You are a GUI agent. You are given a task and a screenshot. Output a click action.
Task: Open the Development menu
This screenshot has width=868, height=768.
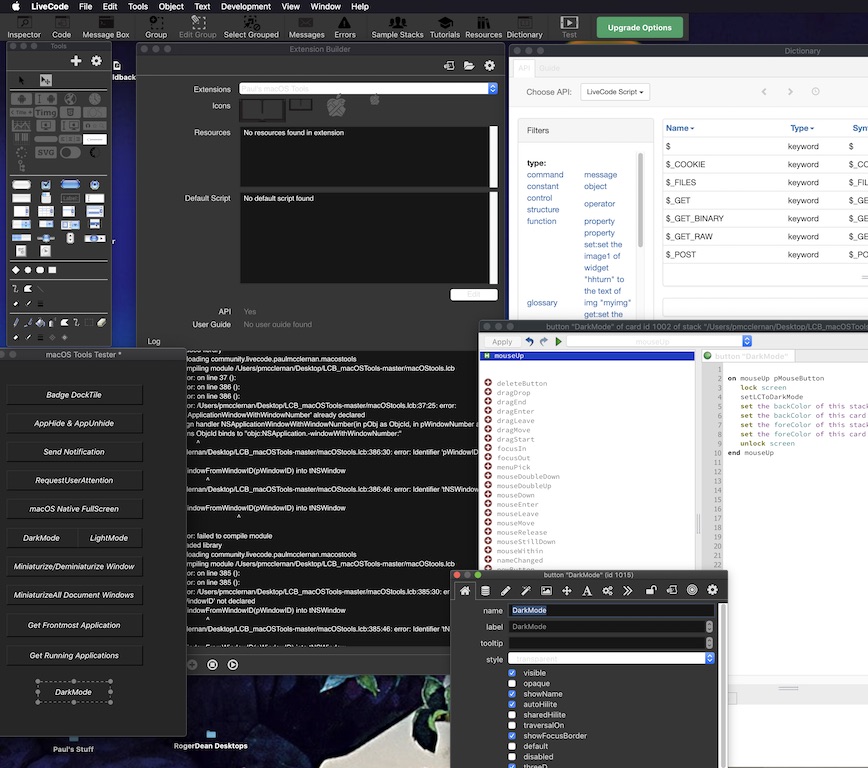(x=245, y=6)
